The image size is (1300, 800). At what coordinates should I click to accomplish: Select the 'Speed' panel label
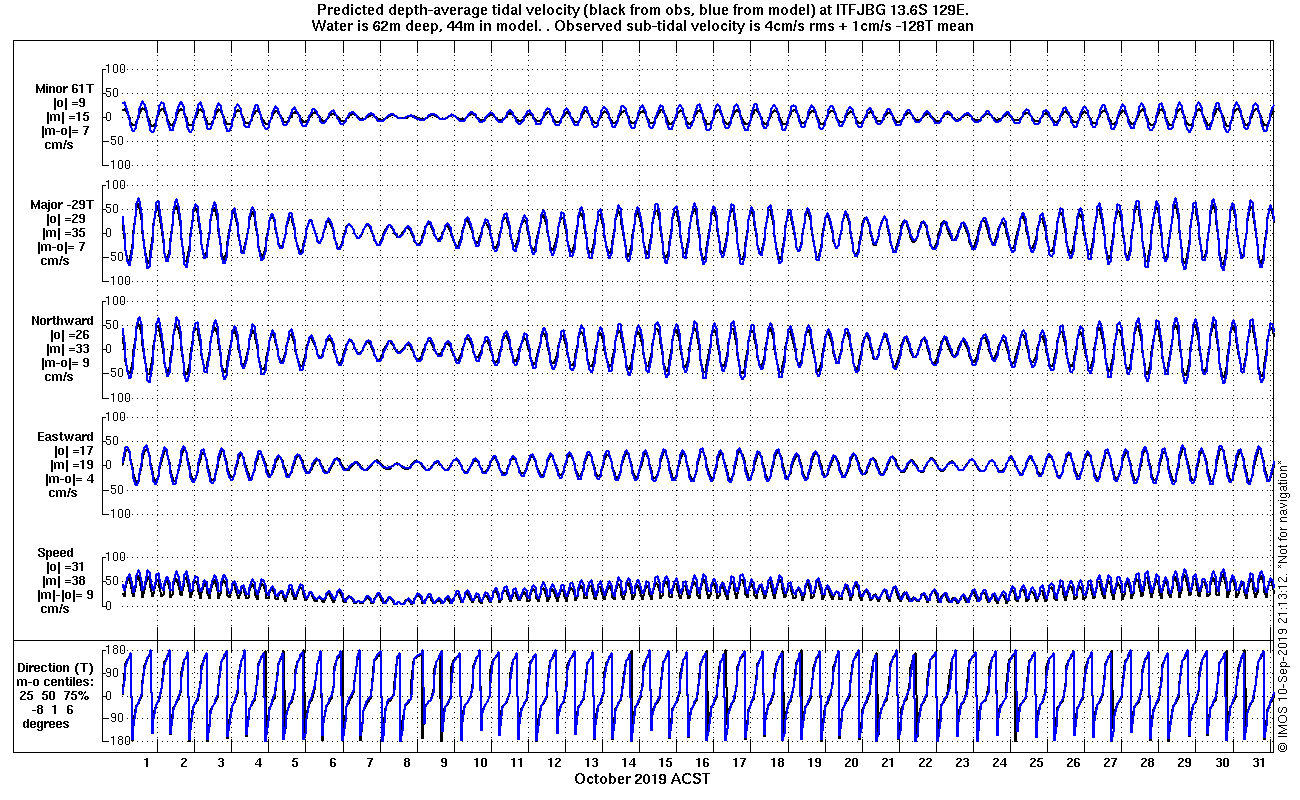tap(55, 553)
